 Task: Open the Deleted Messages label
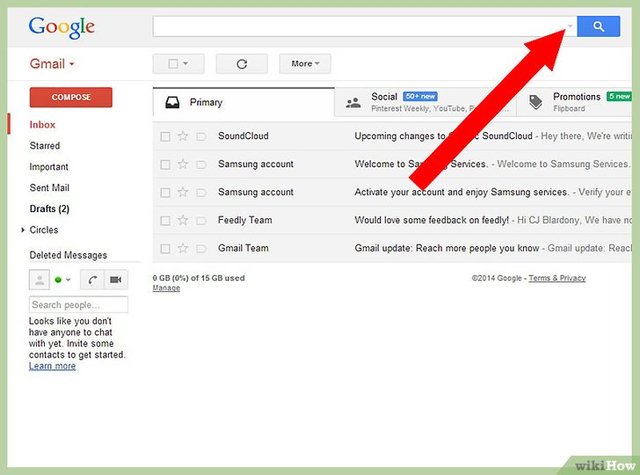coord(68,255)
